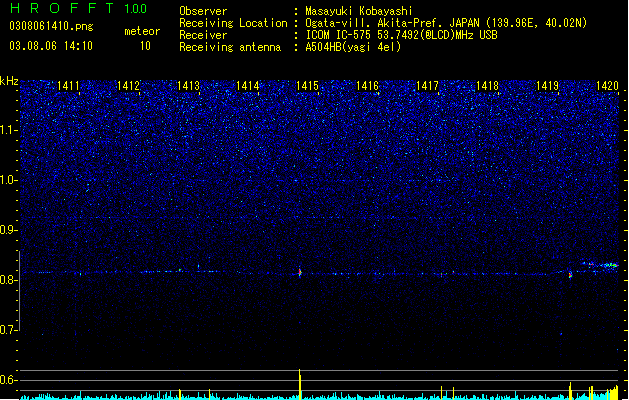The height and width of the screenshot is (400, 629).
Task: Select the 1420 time axis label
Action: (607, 86)
